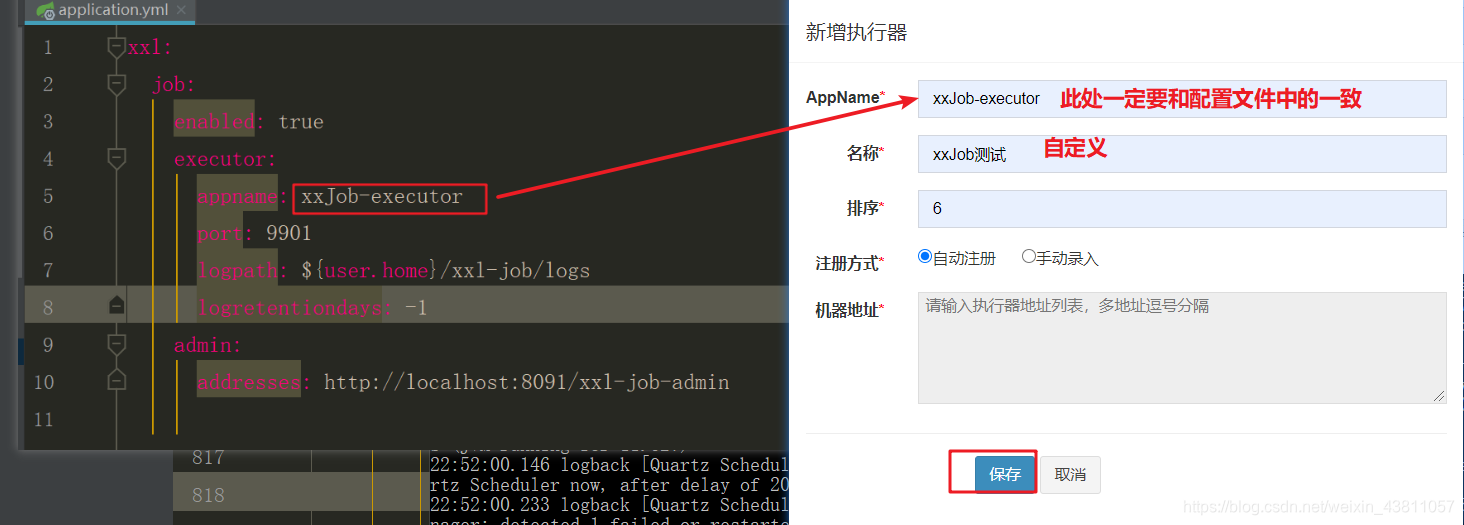Image resolution: width=1464 pixels, height=525 pixels.
Task: Click 'executor:' key on line 4
Action: click(x=225, y=159)
